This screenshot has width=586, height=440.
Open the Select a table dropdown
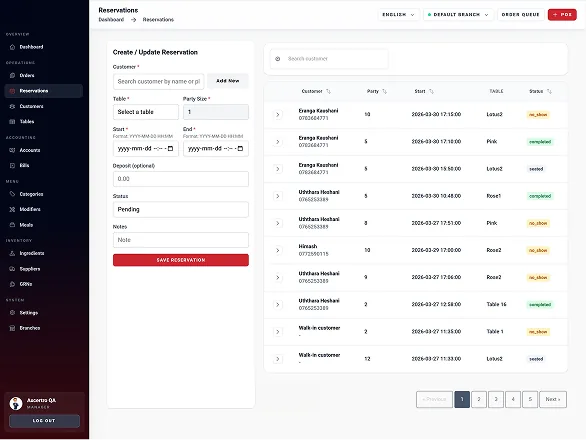[x=146, y=112]
